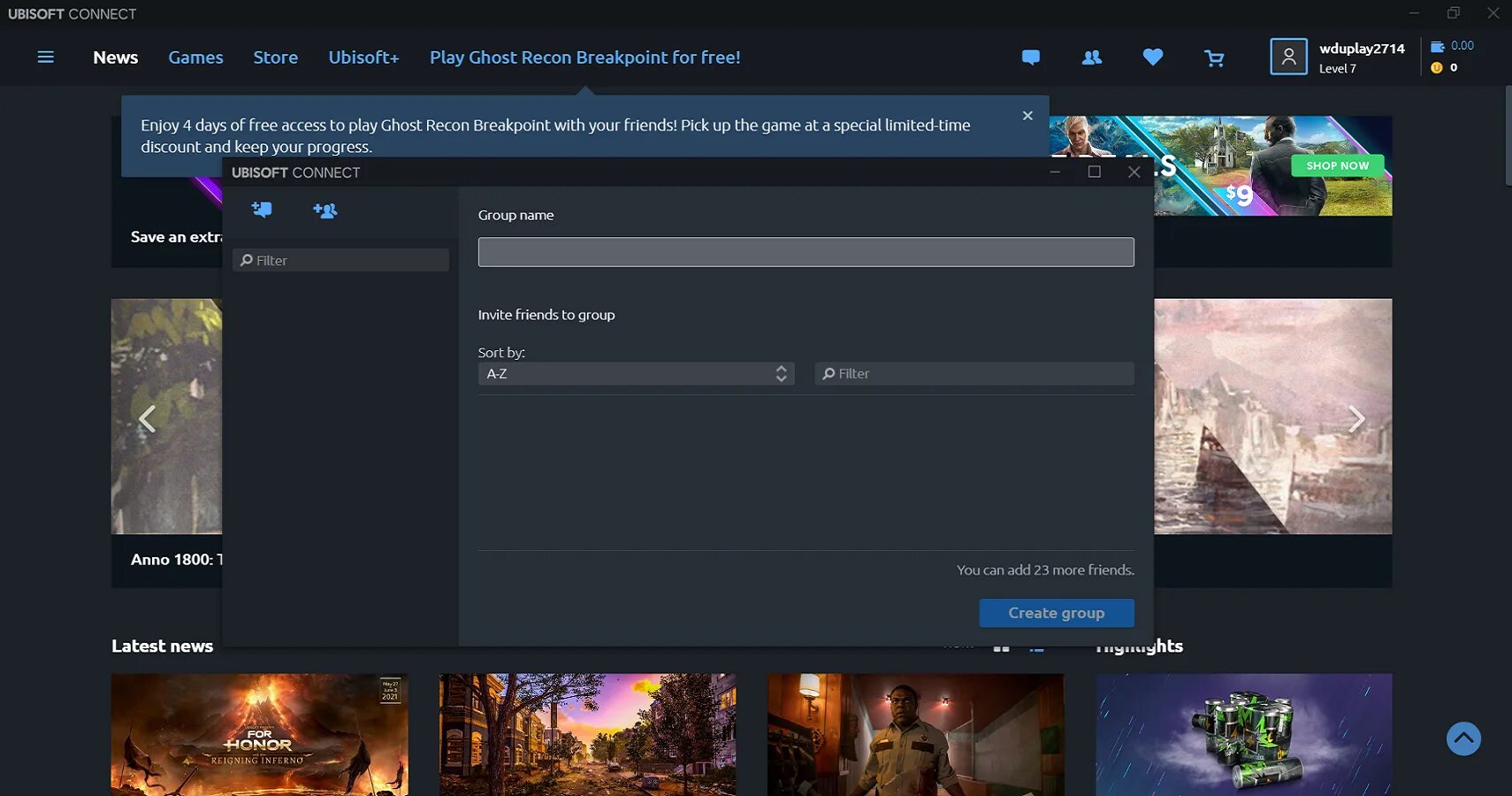Click the invite friends Filter field
Image resolution: width=1512 pixels, height=796 pixels.
(x=974, y=374)
